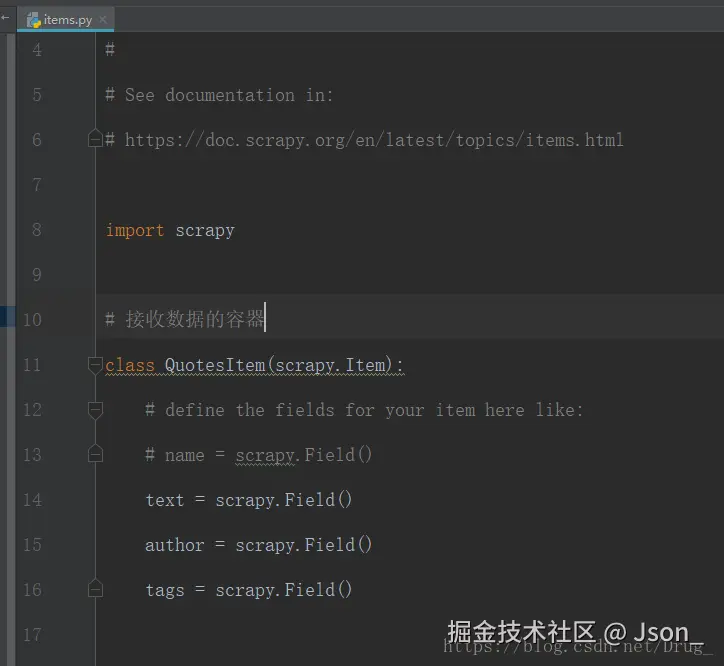Collapse the QuotesItem class fold marker on line 11
724x666 pixels.
[95, 364]
